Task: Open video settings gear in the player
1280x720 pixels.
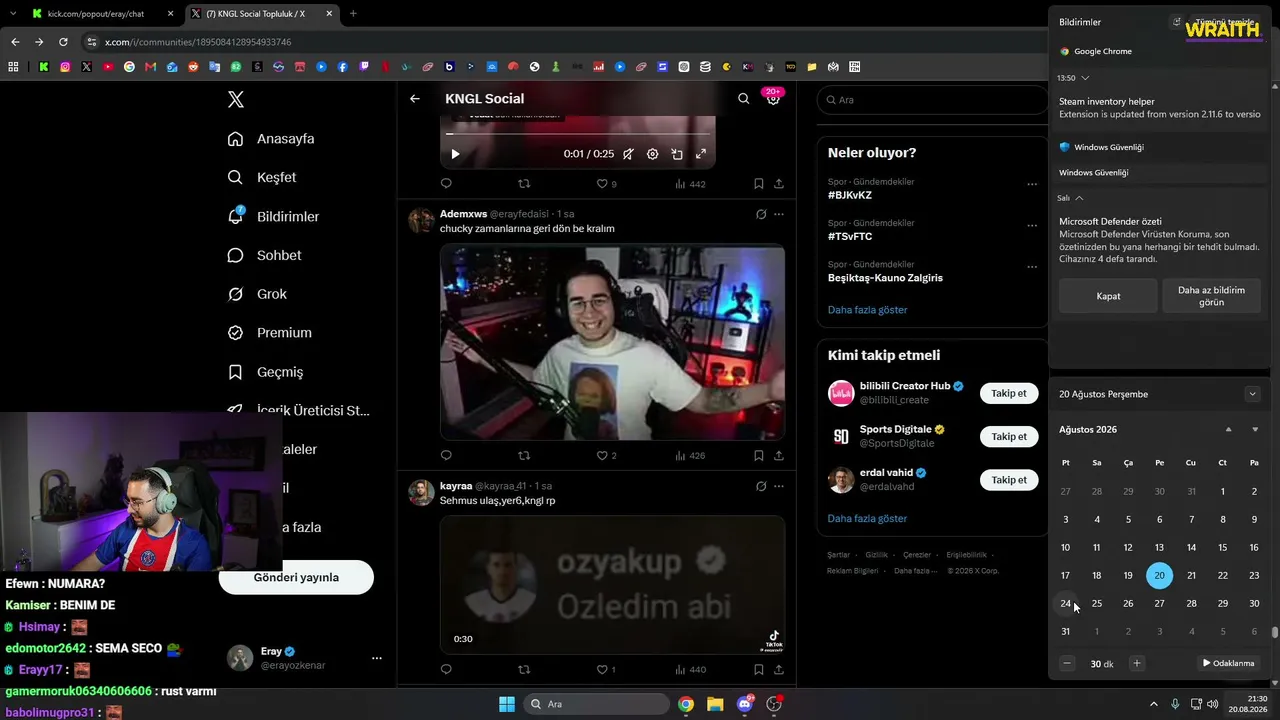Action: [x=652, y=154]
